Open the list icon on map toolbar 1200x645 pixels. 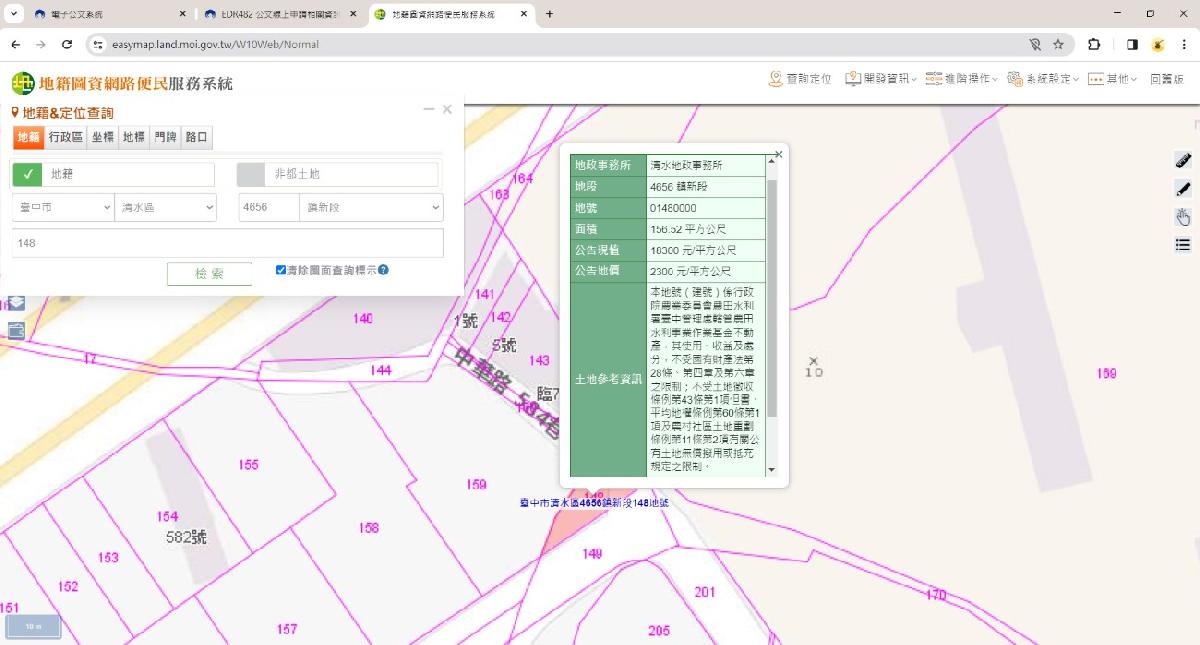1183,244
